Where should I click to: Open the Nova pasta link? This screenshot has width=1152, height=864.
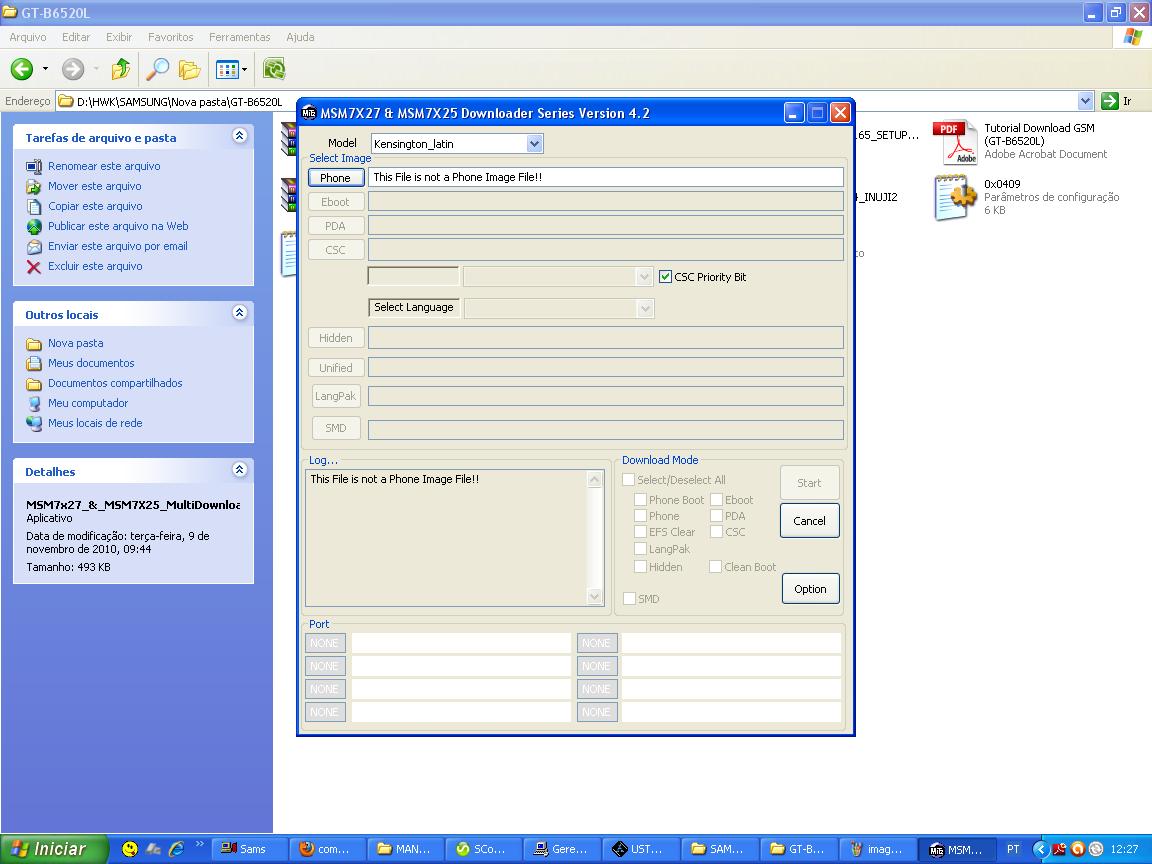tap(75, 343)
